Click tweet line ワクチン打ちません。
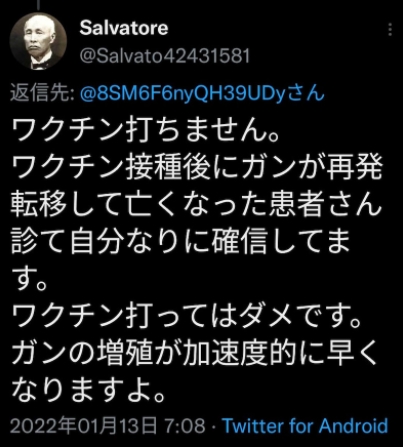This screenshot has width=403, height=447. (146, 131)
